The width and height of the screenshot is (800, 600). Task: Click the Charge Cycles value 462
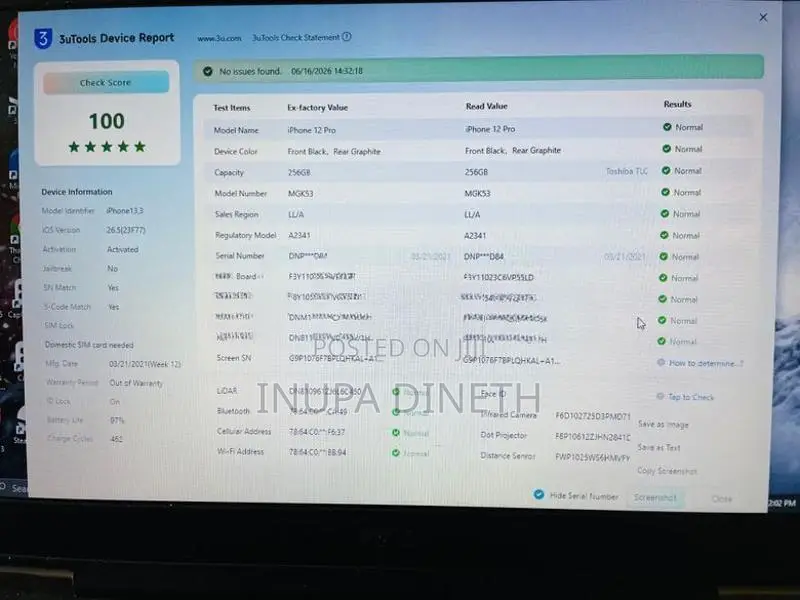point(116,439)
